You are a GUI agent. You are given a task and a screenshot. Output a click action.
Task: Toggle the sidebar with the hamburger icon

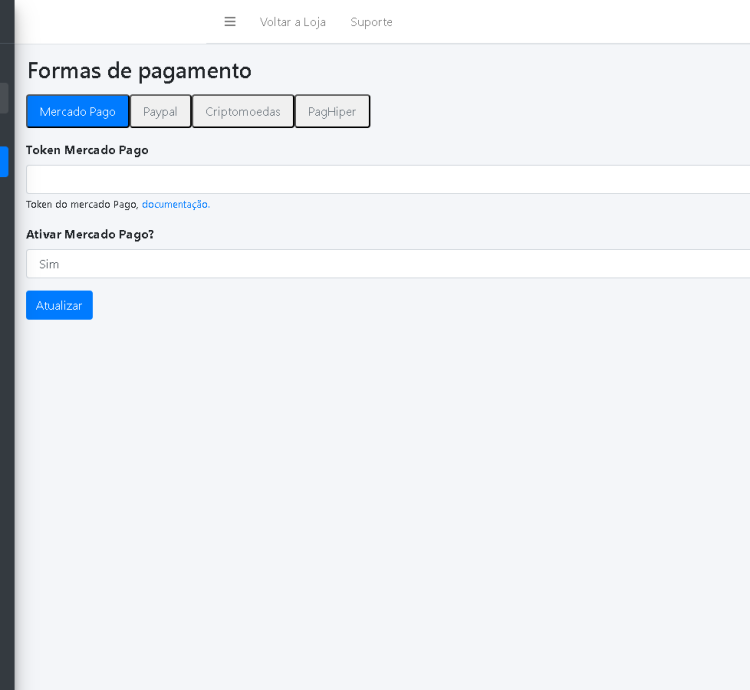tap(230, 22)
